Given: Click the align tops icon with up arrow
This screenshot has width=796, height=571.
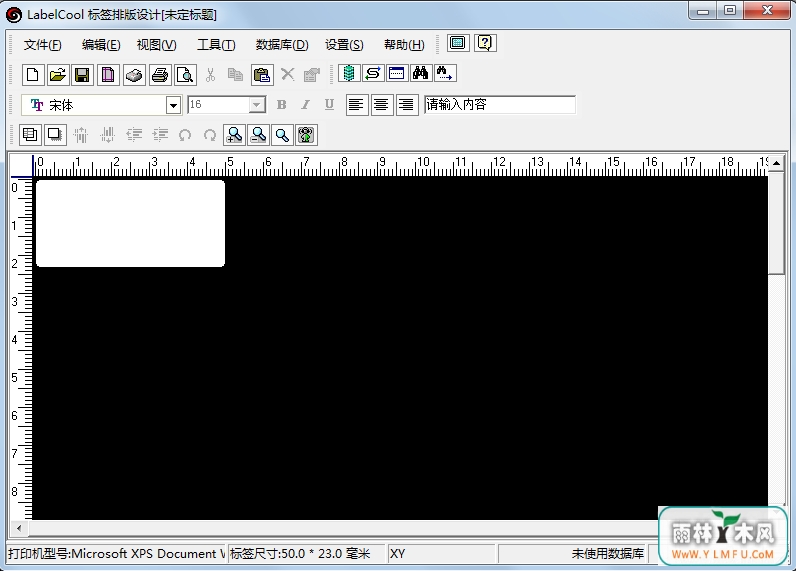Looking at the screenshot, I should click(80, 135).
